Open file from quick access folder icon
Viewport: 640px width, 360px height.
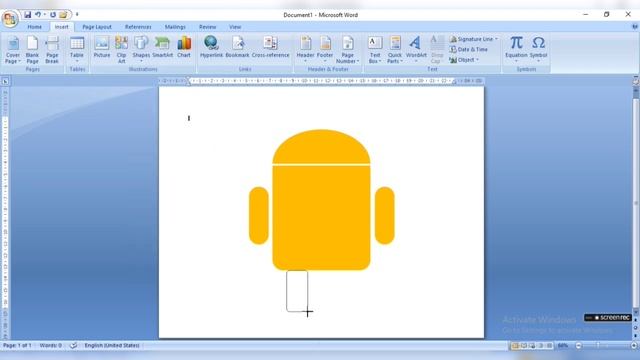click(63, 15)
